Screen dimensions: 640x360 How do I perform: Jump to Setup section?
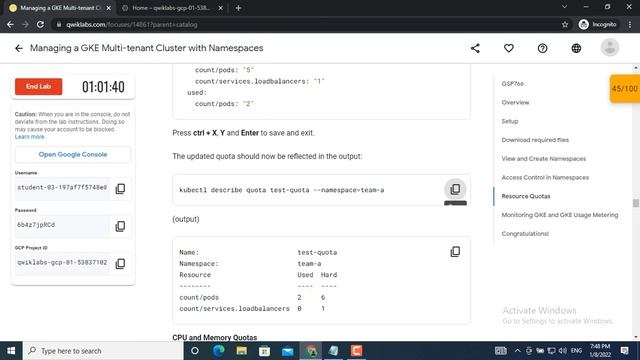[510, 121]
